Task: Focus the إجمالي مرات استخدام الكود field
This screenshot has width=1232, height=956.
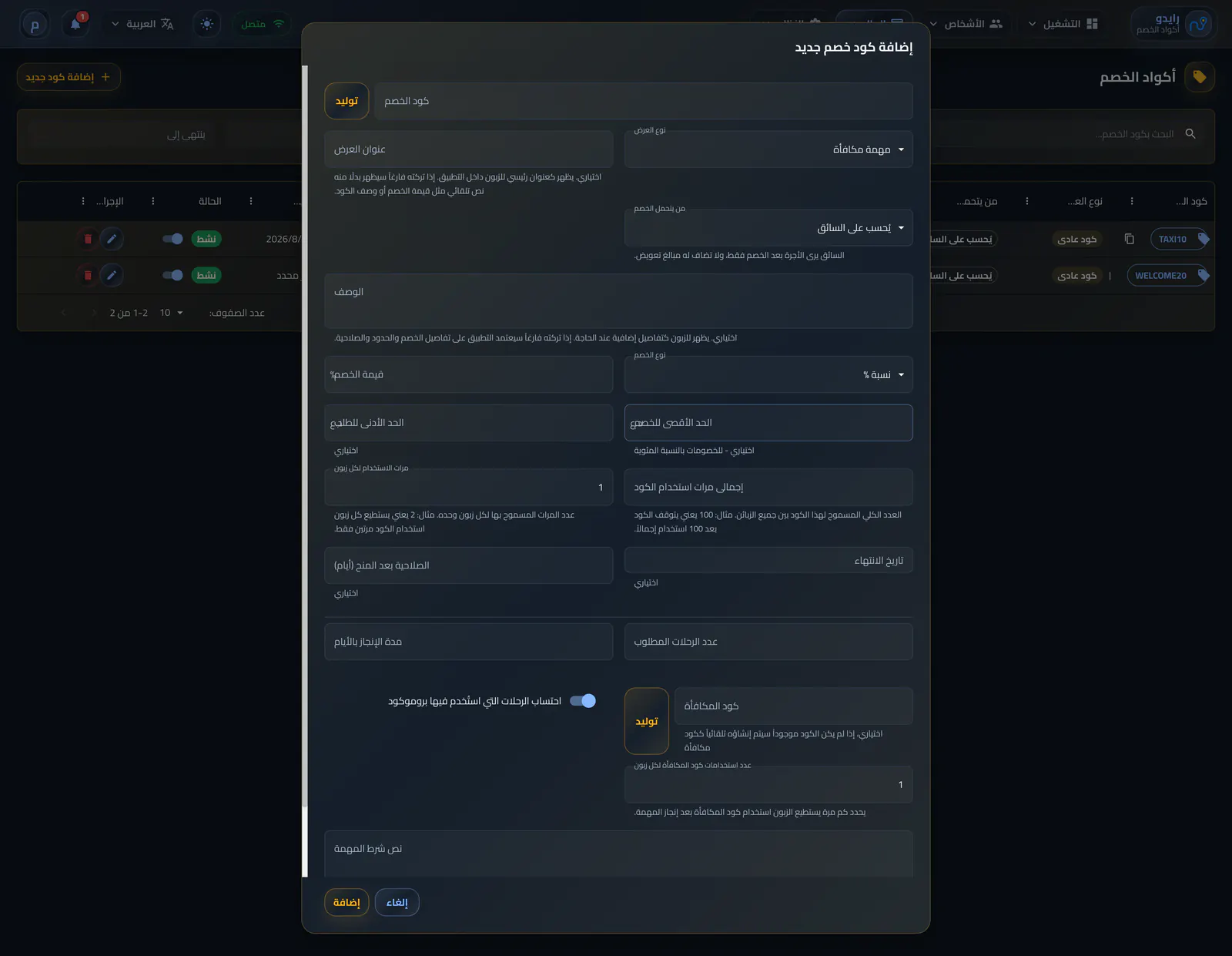Action: coord(768,487)
